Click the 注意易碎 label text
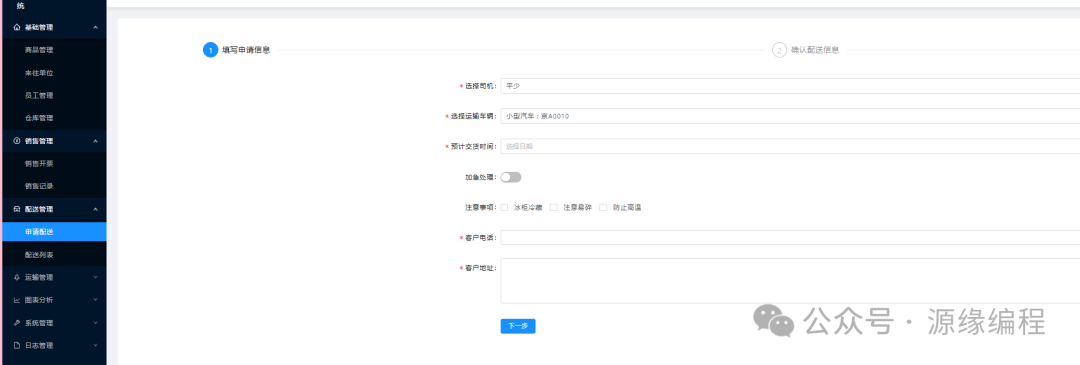The image size is (1080, 365). pos(577,207)
